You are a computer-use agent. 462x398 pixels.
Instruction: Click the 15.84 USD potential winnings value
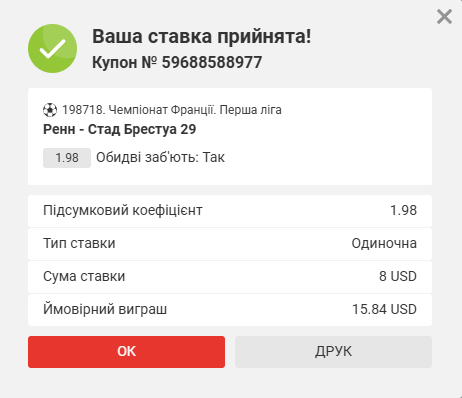coord(384,309)
